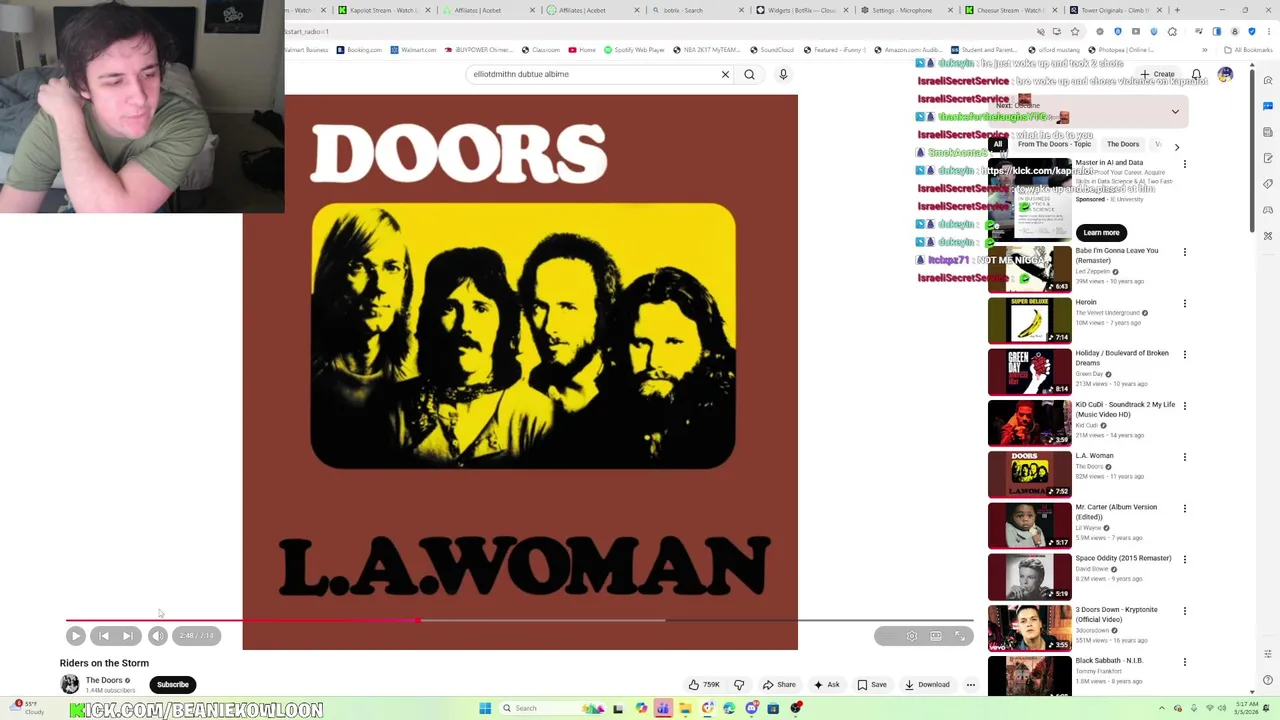Enter fullscreen on the video player
1280x720 pixels.
960,636
